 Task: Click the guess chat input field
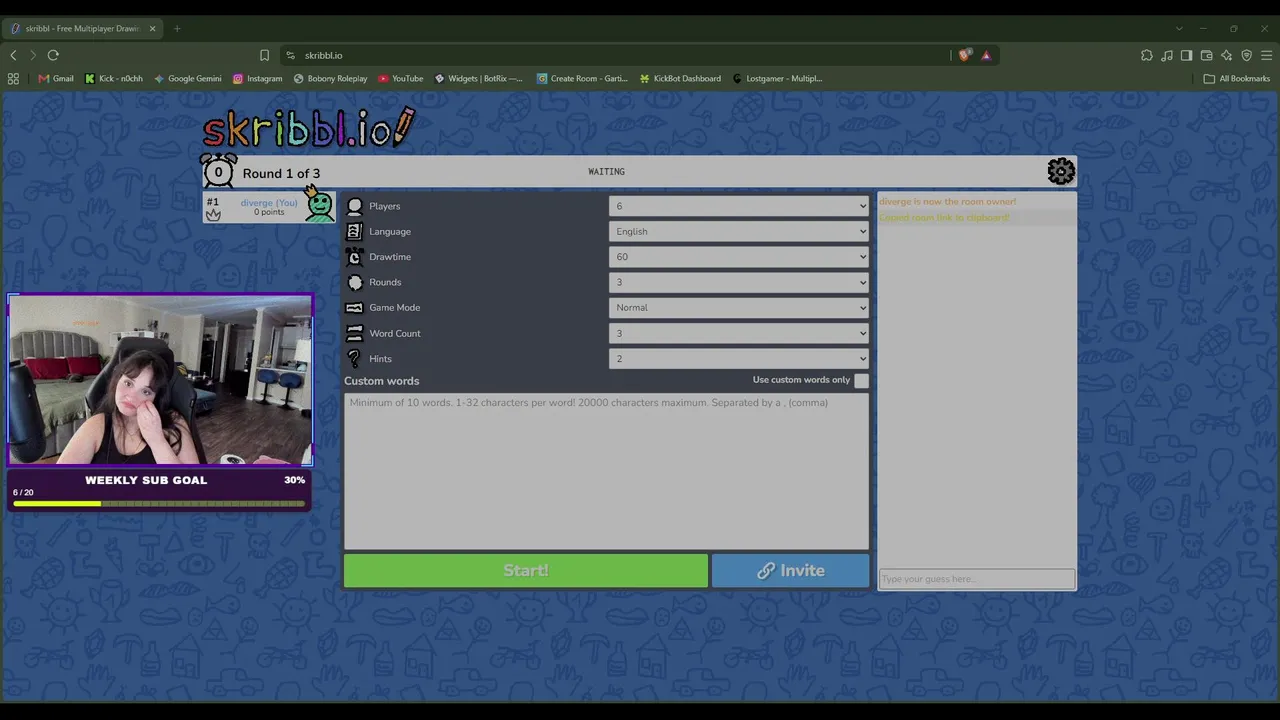(x=977, y=579)
